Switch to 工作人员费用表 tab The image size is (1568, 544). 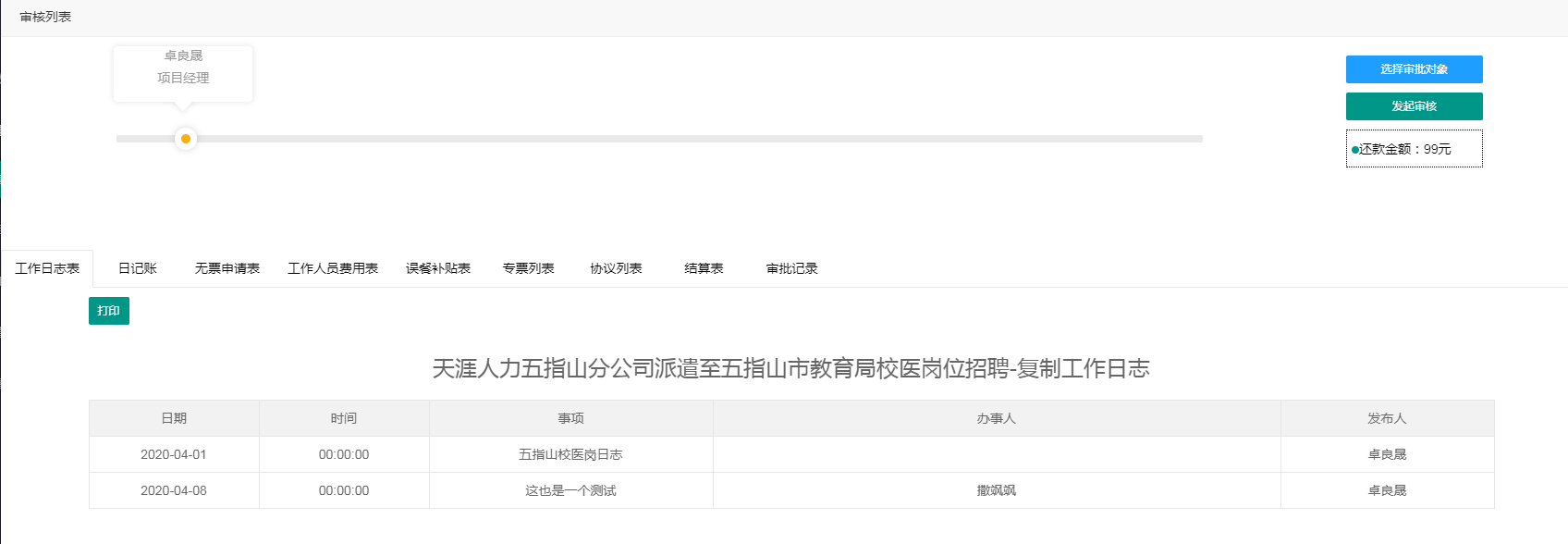coord(333,268)
